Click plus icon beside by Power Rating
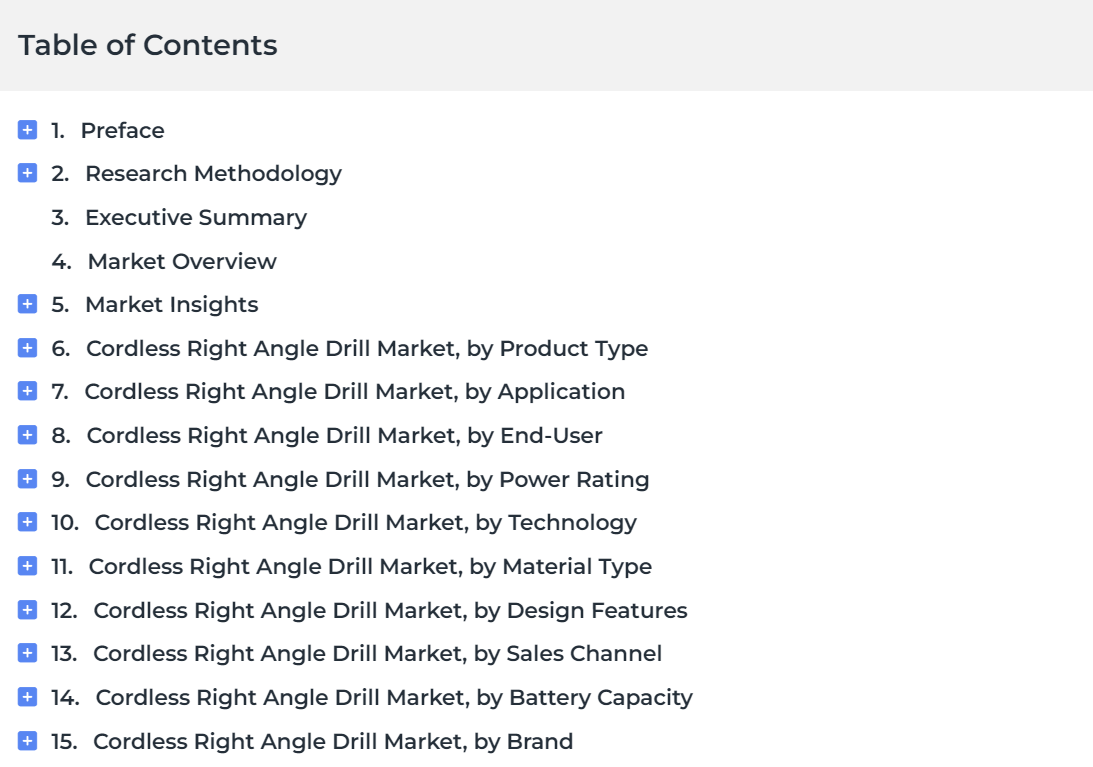The width and height of the screenshot is (1093, 767). coord(27,479)
